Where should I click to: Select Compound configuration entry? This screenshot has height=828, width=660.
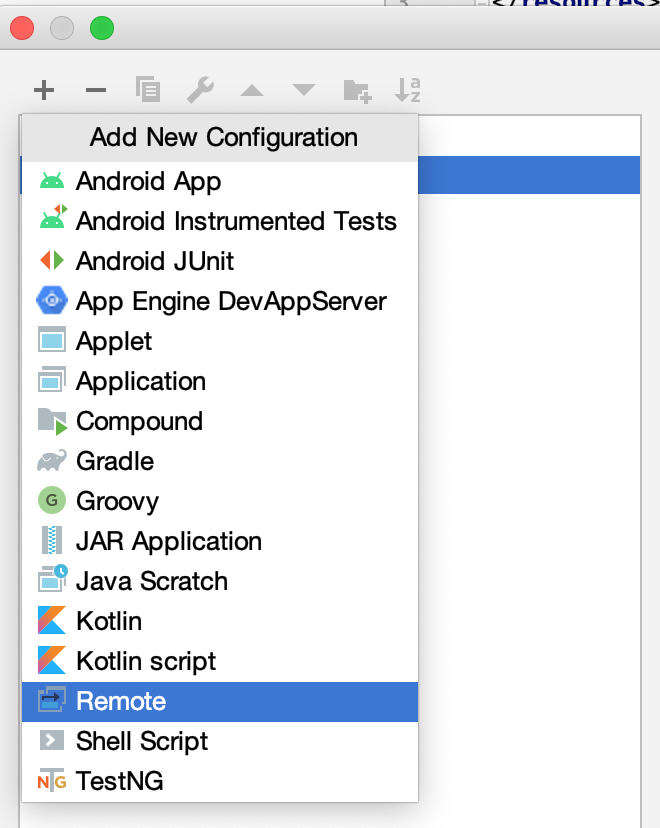(220, 421)
